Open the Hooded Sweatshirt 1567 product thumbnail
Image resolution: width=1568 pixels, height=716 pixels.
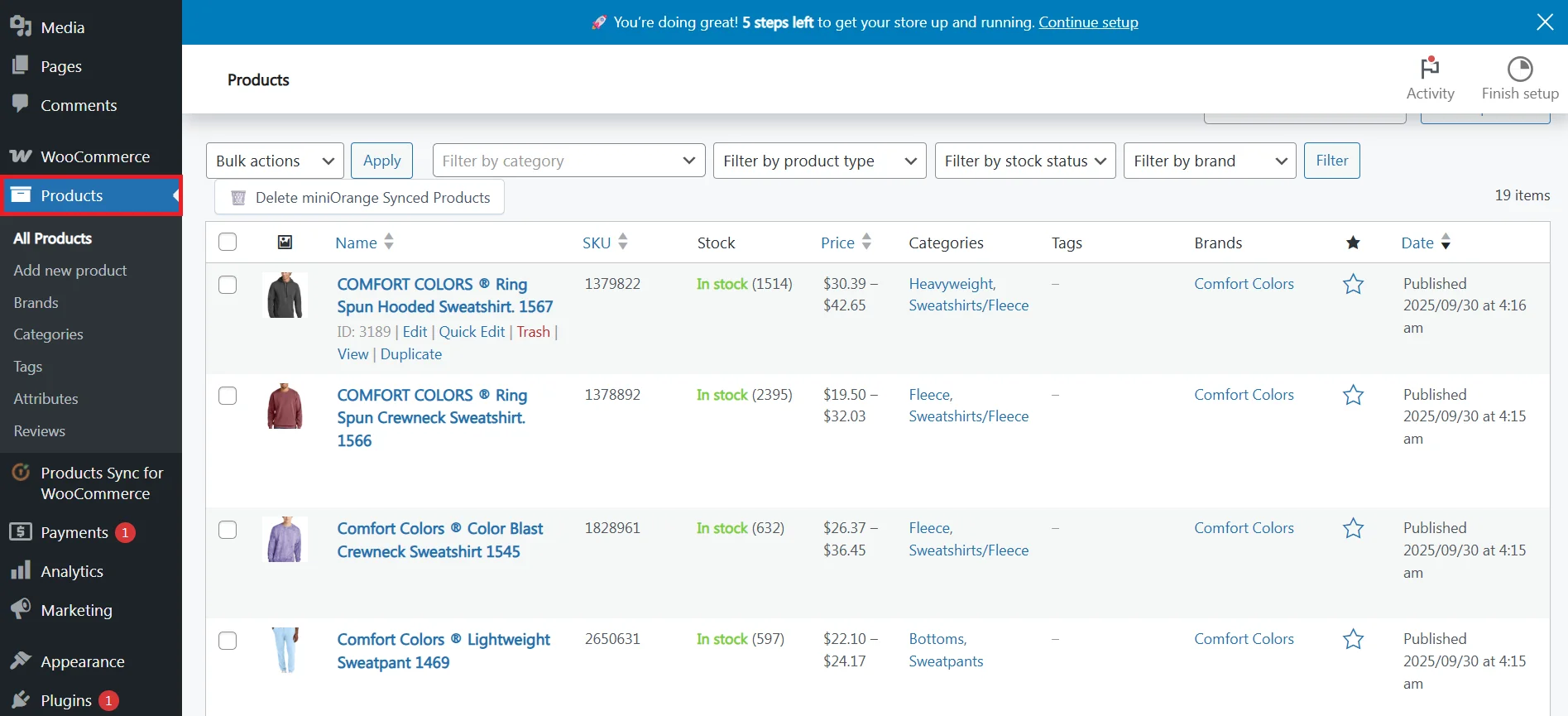[x=285, y=296]
